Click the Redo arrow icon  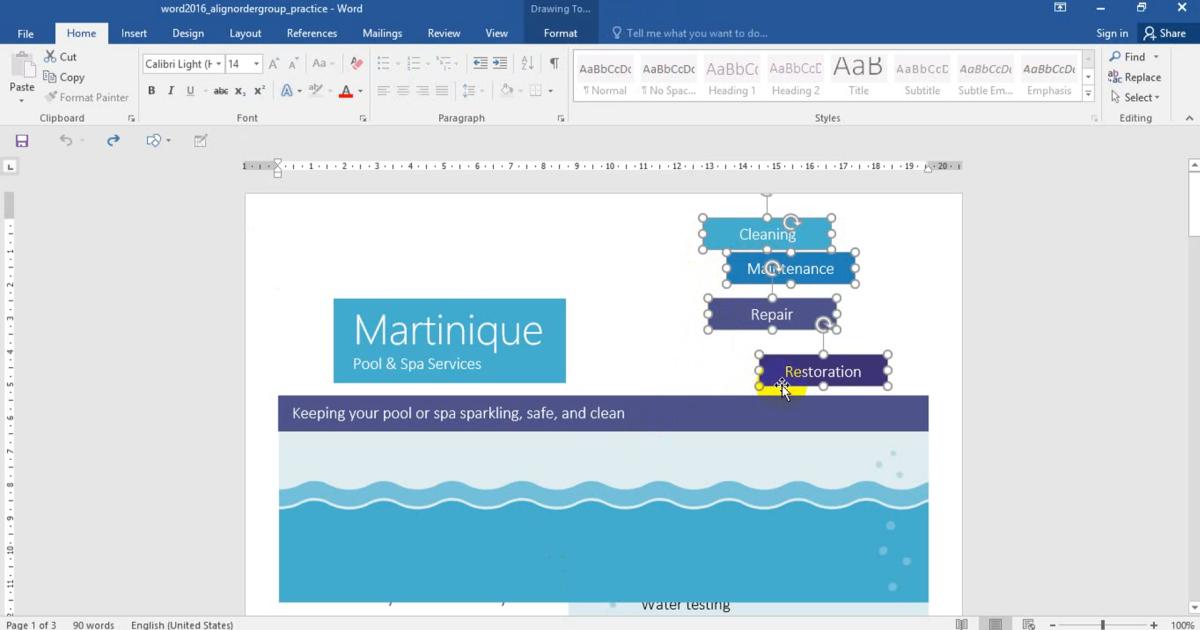pyautogui.click(x=113, y=141)
